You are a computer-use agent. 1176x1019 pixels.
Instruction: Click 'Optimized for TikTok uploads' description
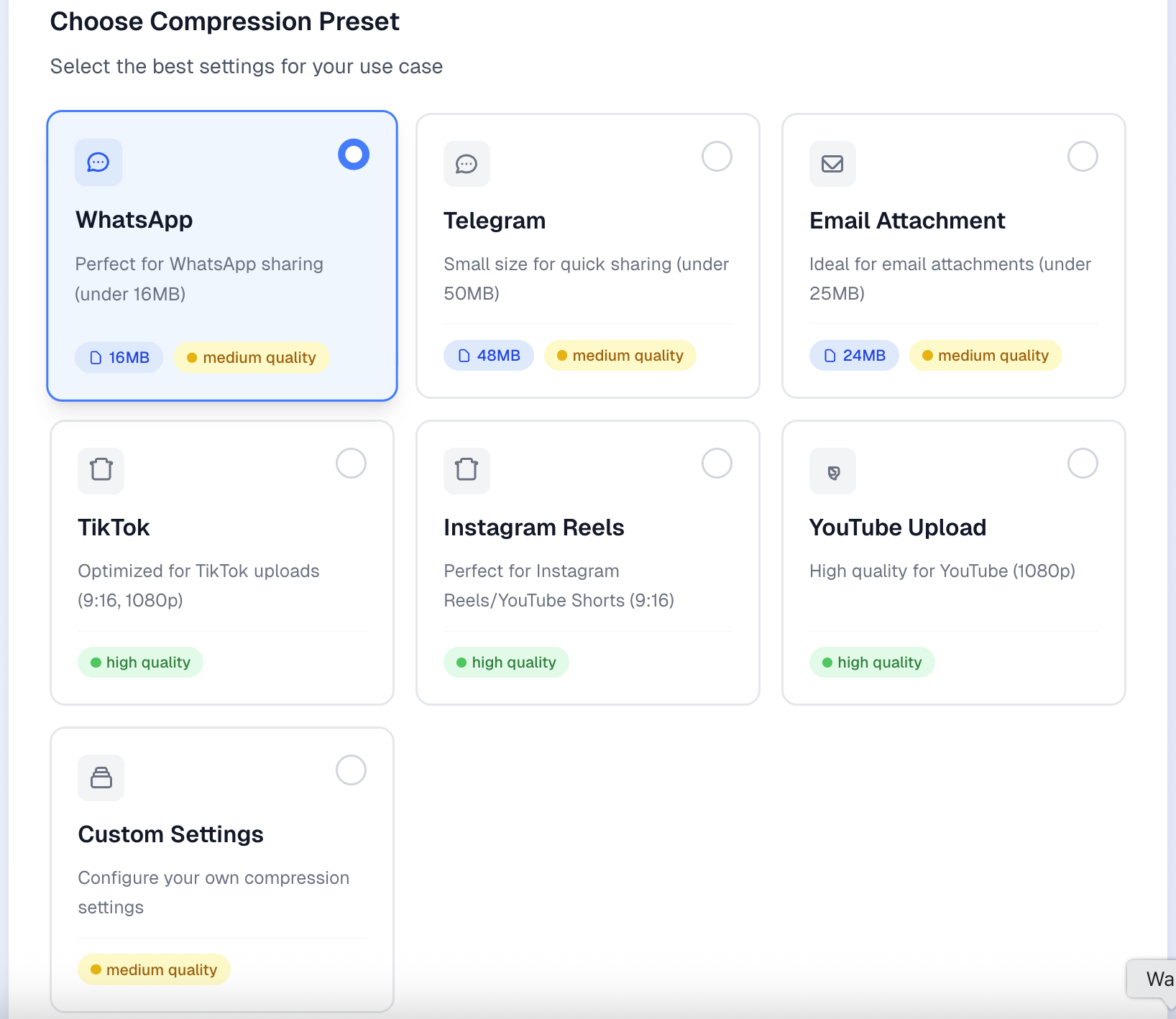199,586
